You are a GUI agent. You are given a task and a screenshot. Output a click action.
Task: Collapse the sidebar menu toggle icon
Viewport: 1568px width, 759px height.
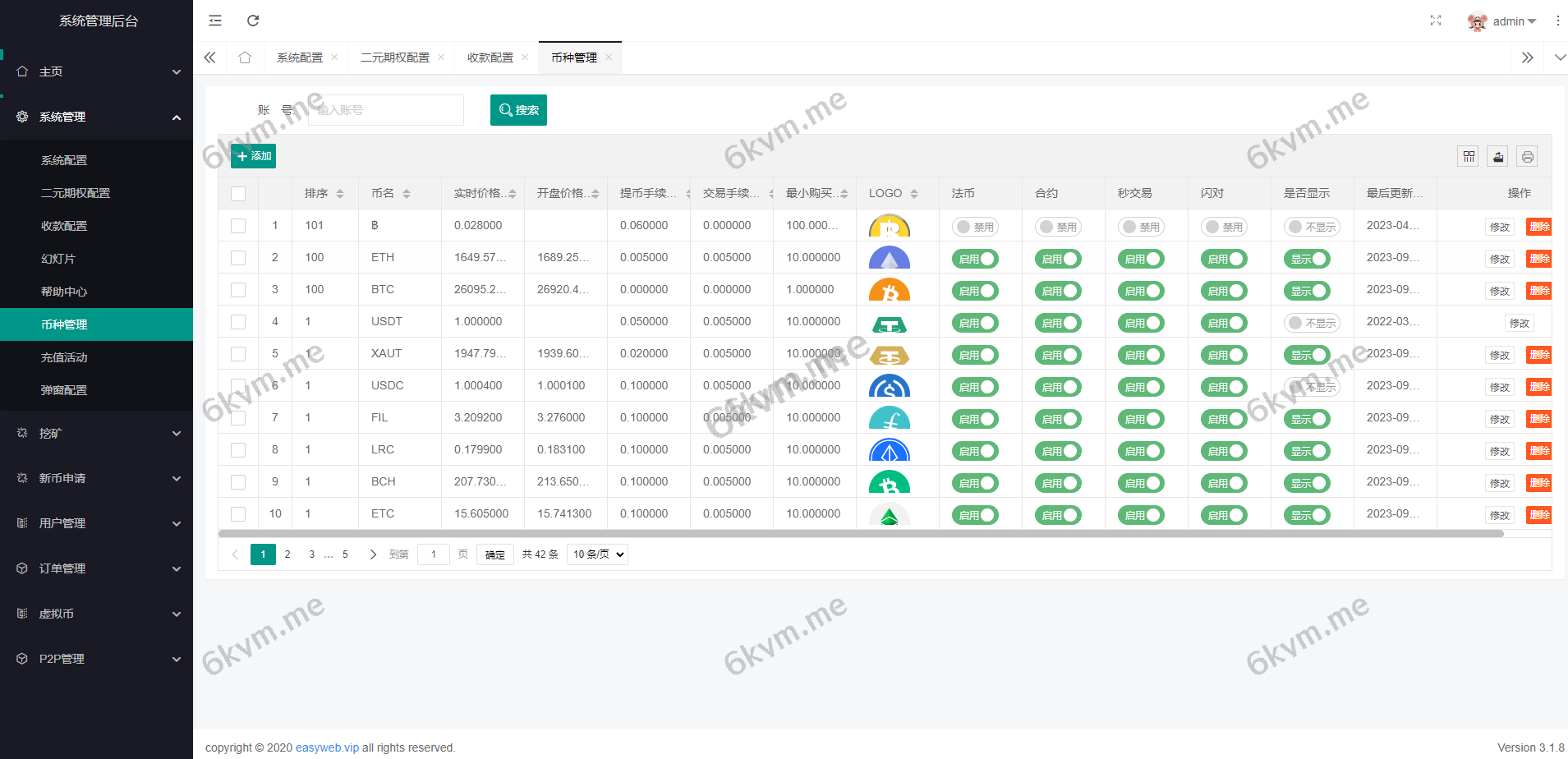click(x=214, y=21)
